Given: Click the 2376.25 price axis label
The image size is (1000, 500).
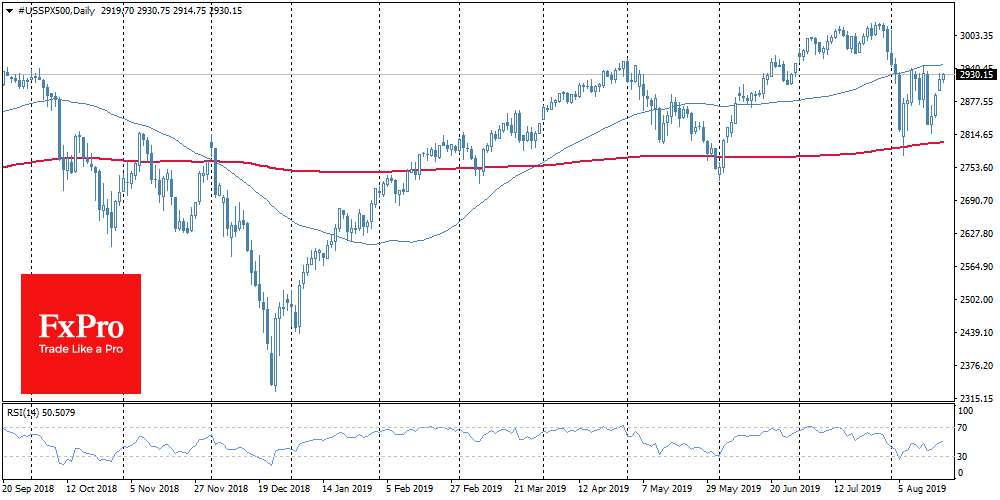Looking at the screenshot, I should [x=975, y=366].
